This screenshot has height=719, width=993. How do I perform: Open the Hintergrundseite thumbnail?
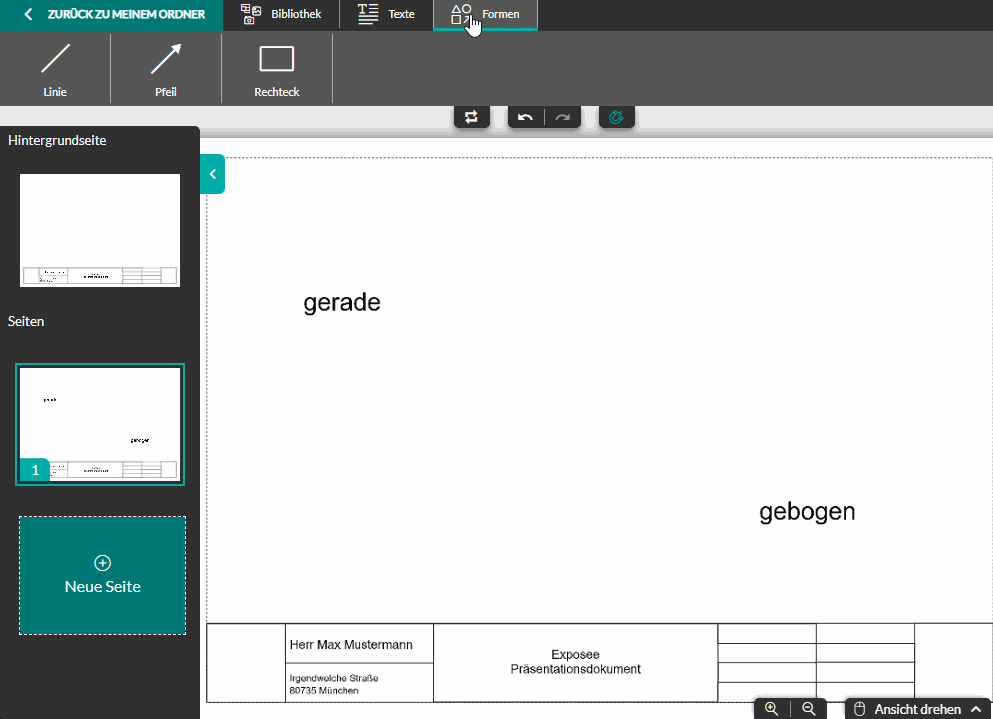click(x=100, y=230)
